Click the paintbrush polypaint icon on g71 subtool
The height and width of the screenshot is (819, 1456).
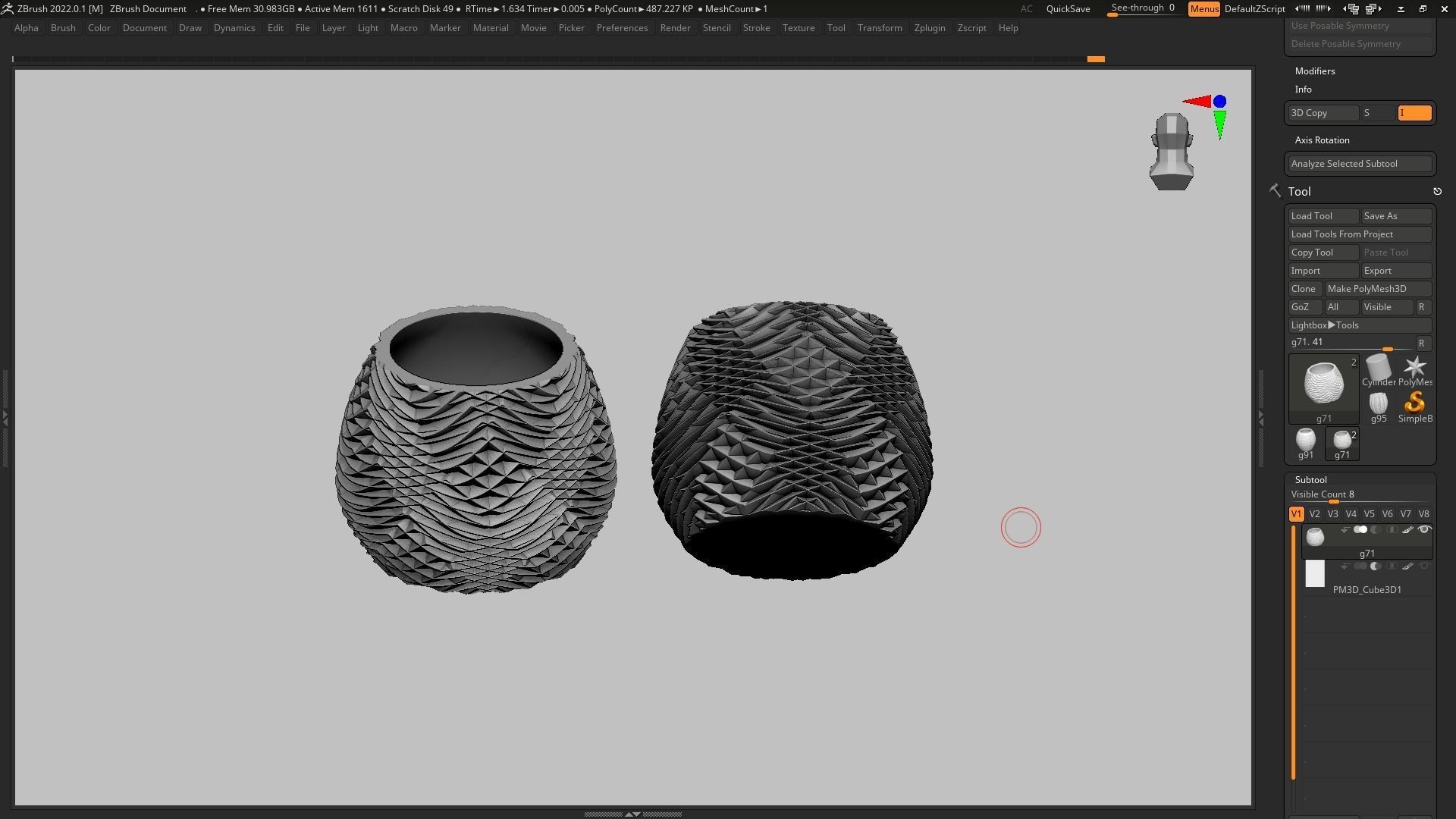(x=1407, y=530)
